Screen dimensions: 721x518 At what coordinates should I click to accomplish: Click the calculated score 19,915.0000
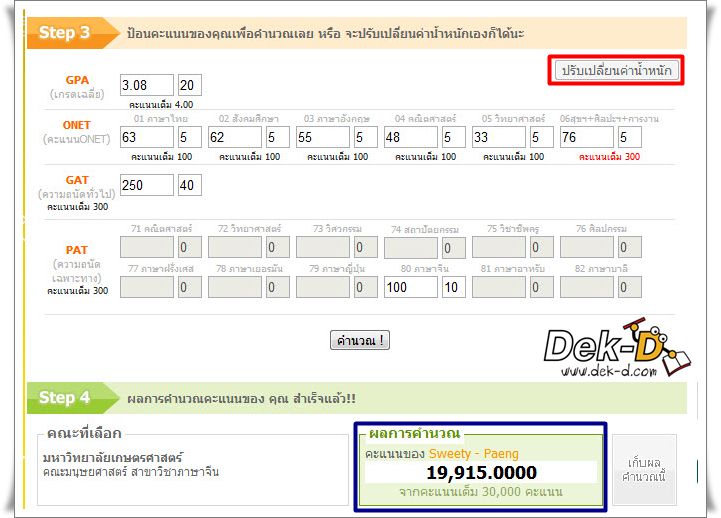(x=481, y=473)
